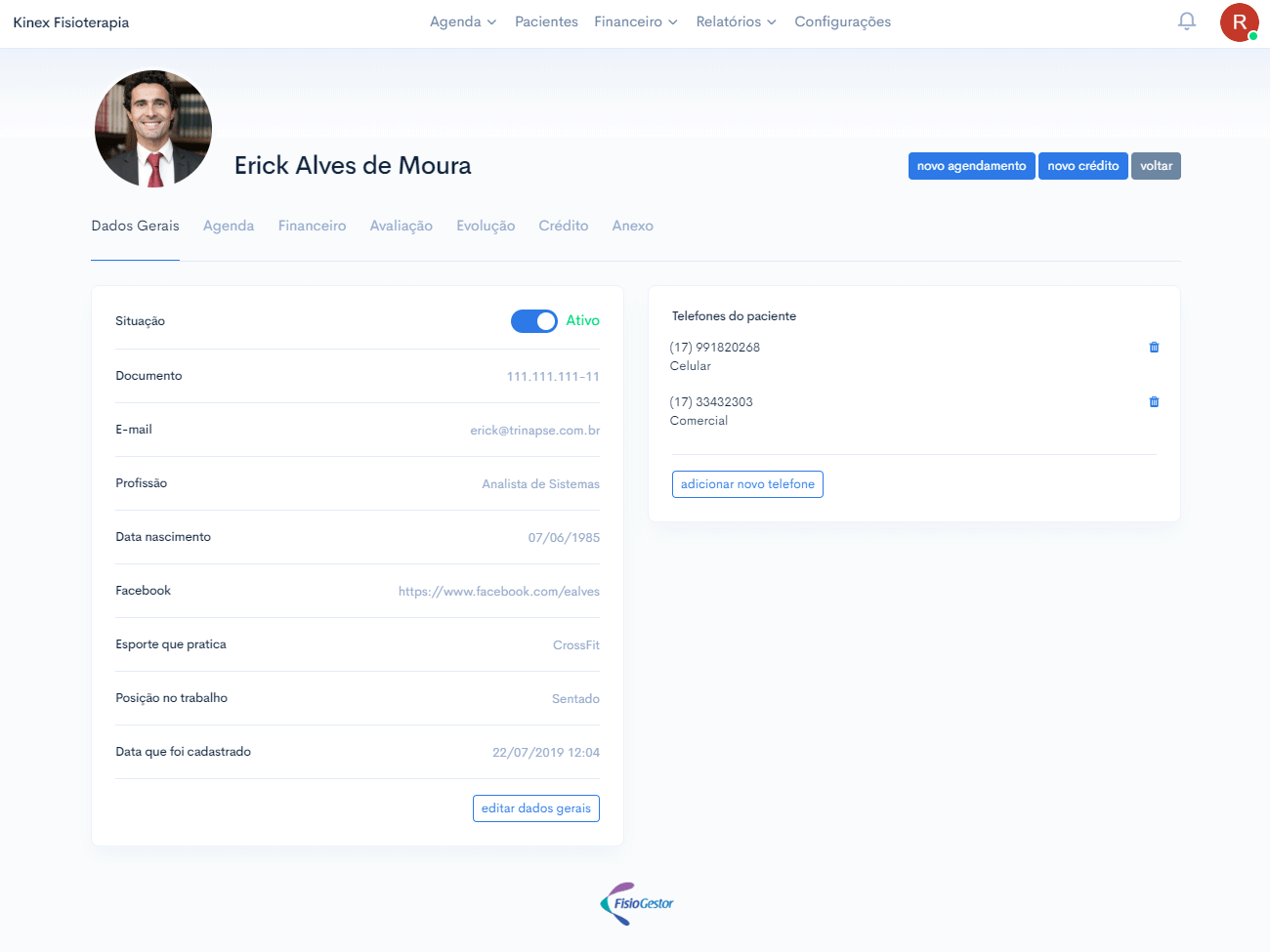Delete the Comercial phone (17) 33432303
Screen dimensions: 1270x952
tap(1154, 402)
